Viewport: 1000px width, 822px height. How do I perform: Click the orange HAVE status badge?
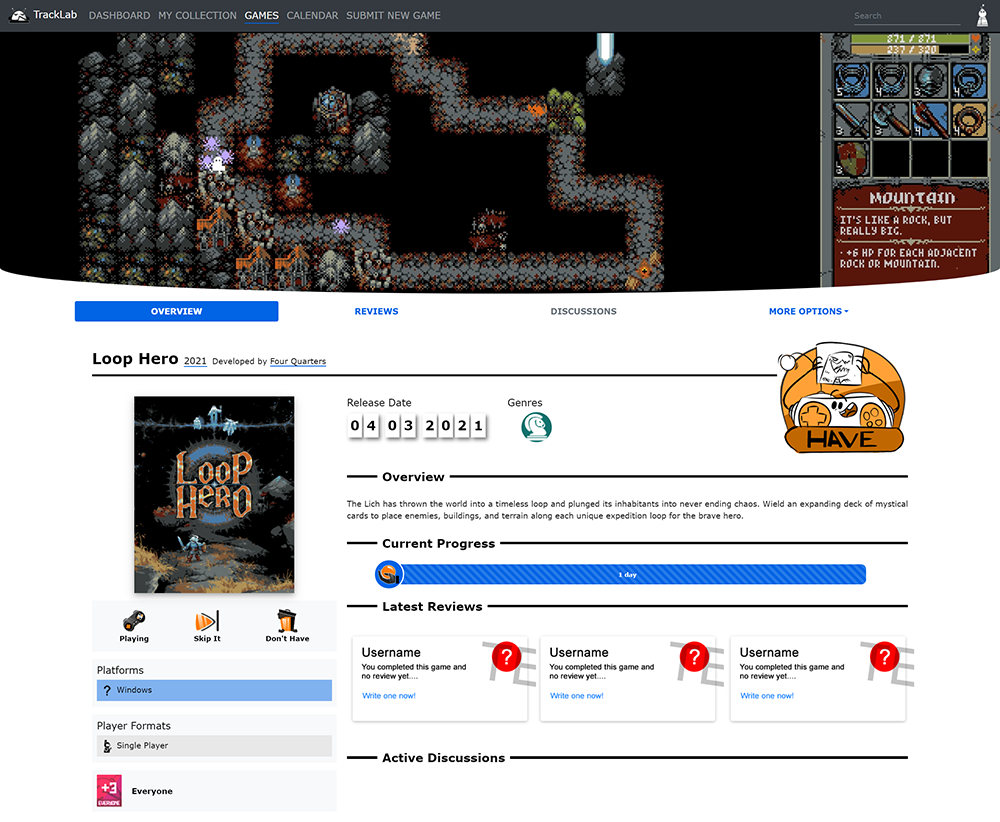[x=842, y=400]
